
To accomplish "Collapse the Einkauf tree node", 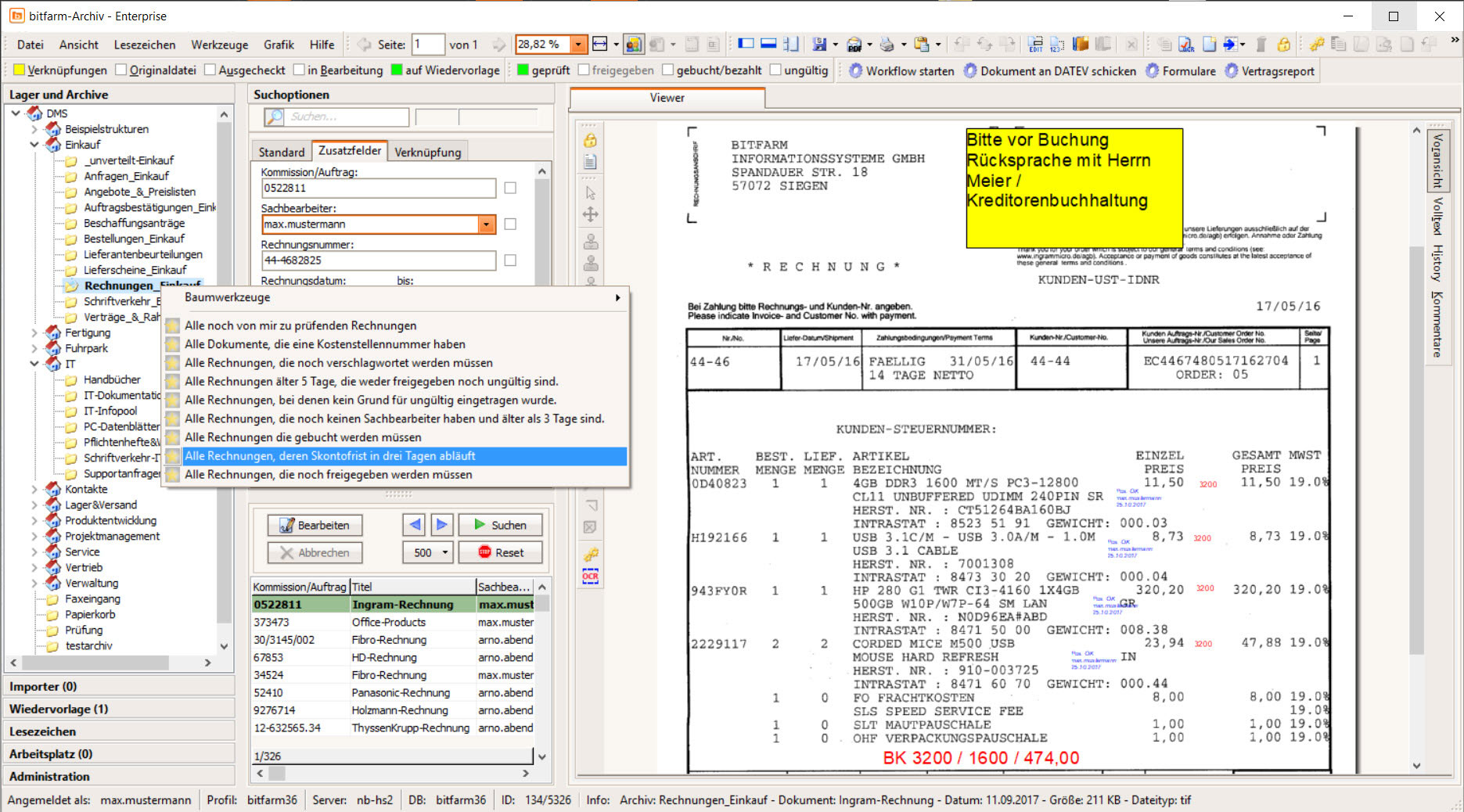I will pos(34,145).
